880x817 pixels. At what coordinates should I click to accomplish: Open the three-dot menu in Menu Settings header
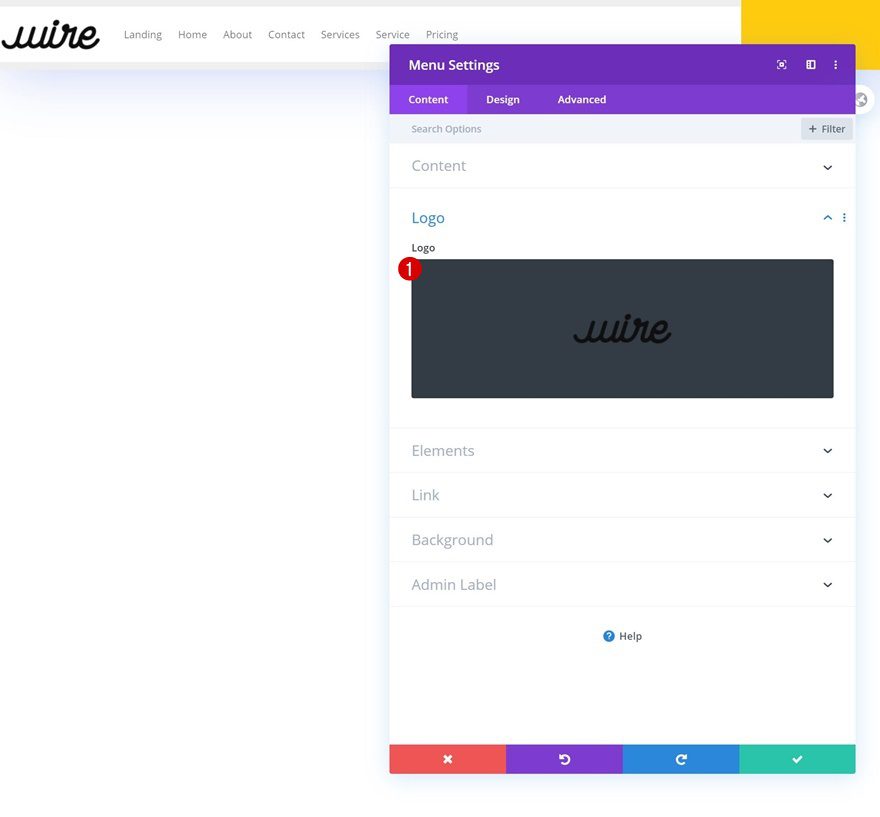point(836,64)
